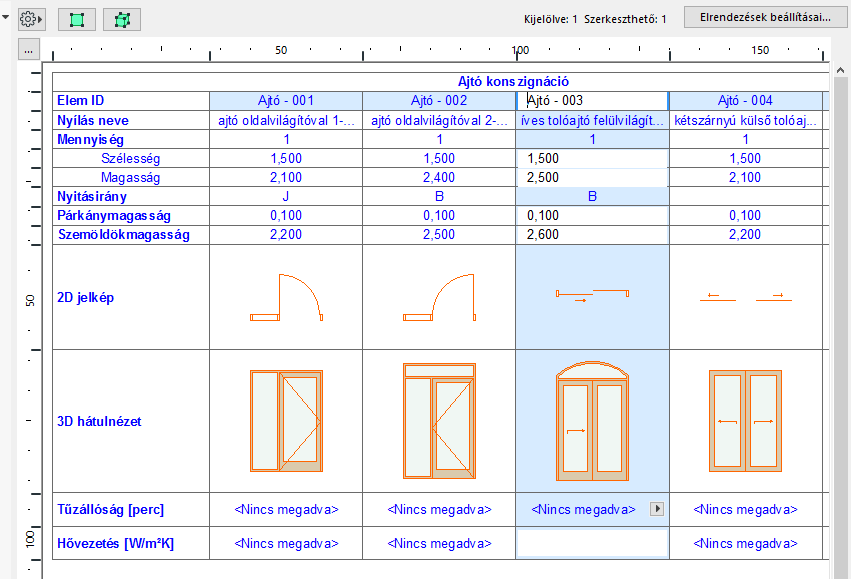Image resolution: width=851 pixels, height=579 pixels.
Task: Edit the Szélesség value of Ajtó - 003
Action: (x=592, y=158)
